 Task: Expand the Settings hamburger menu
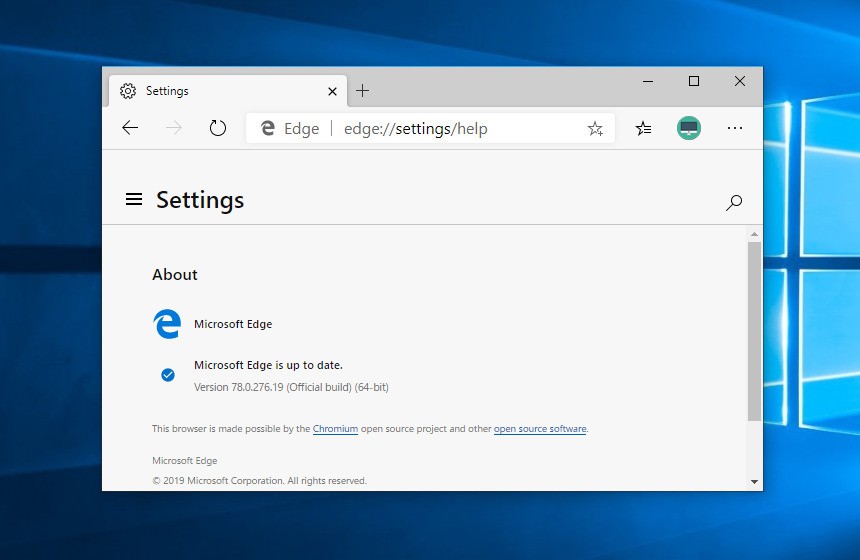[134, 200]
